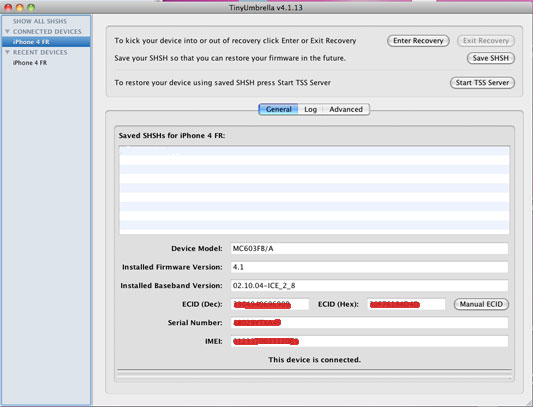
Task: Collapse the Recent Devices group
Action: pyautogui.click(x=7, y=52)
